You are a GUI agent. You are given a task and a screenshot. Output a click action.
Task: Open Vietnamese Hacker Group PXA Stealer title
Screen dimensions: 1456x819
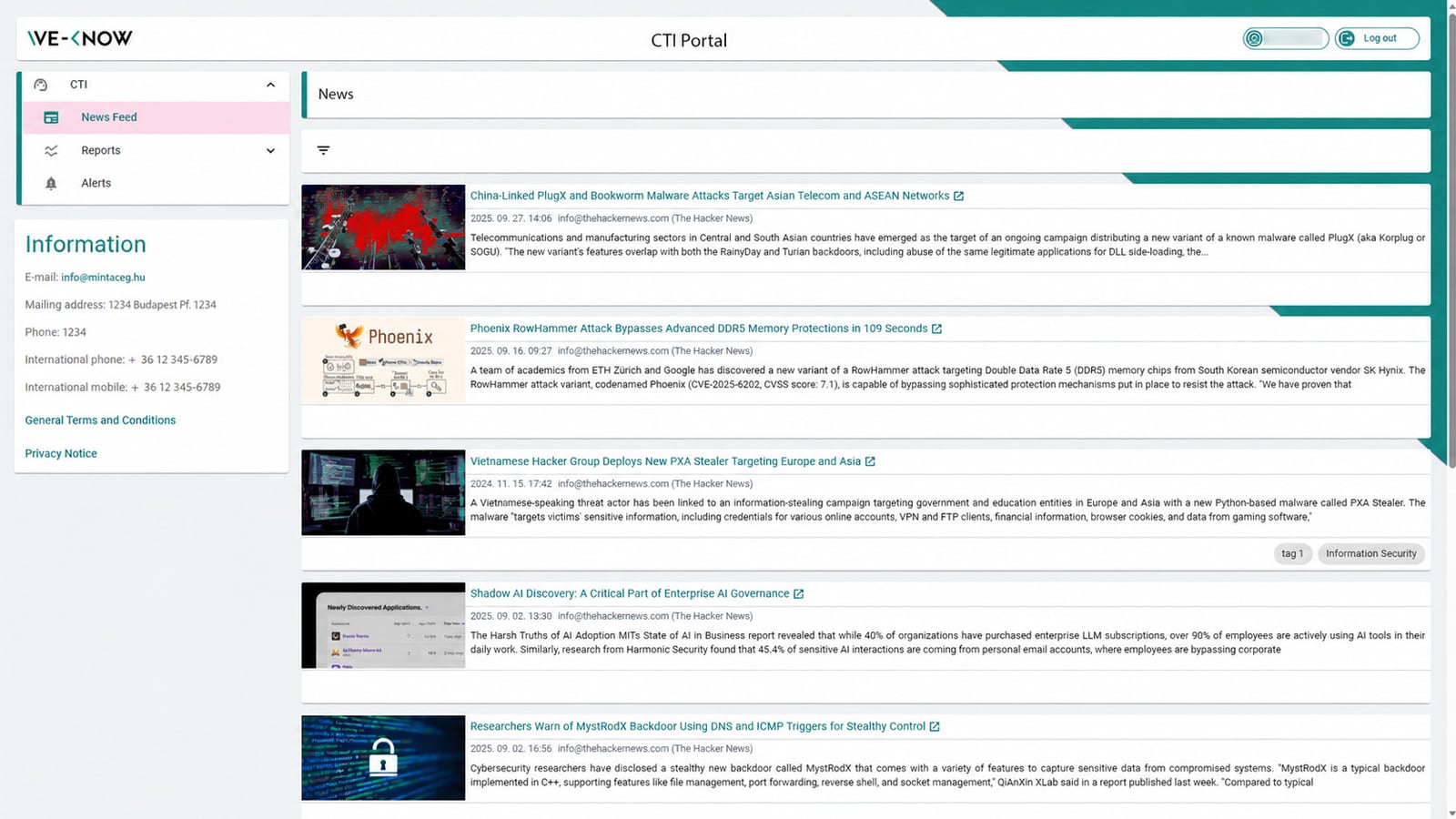665,461
